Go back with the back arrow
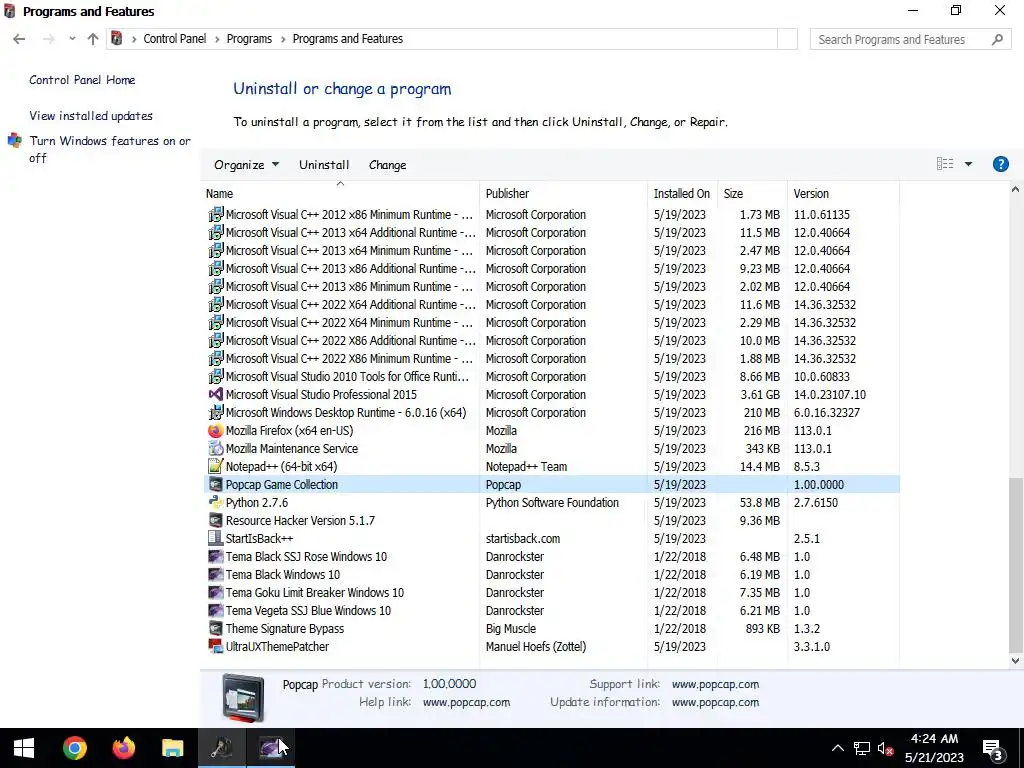The height and width of the screenshot is (768, 1024). coord(19,39)
